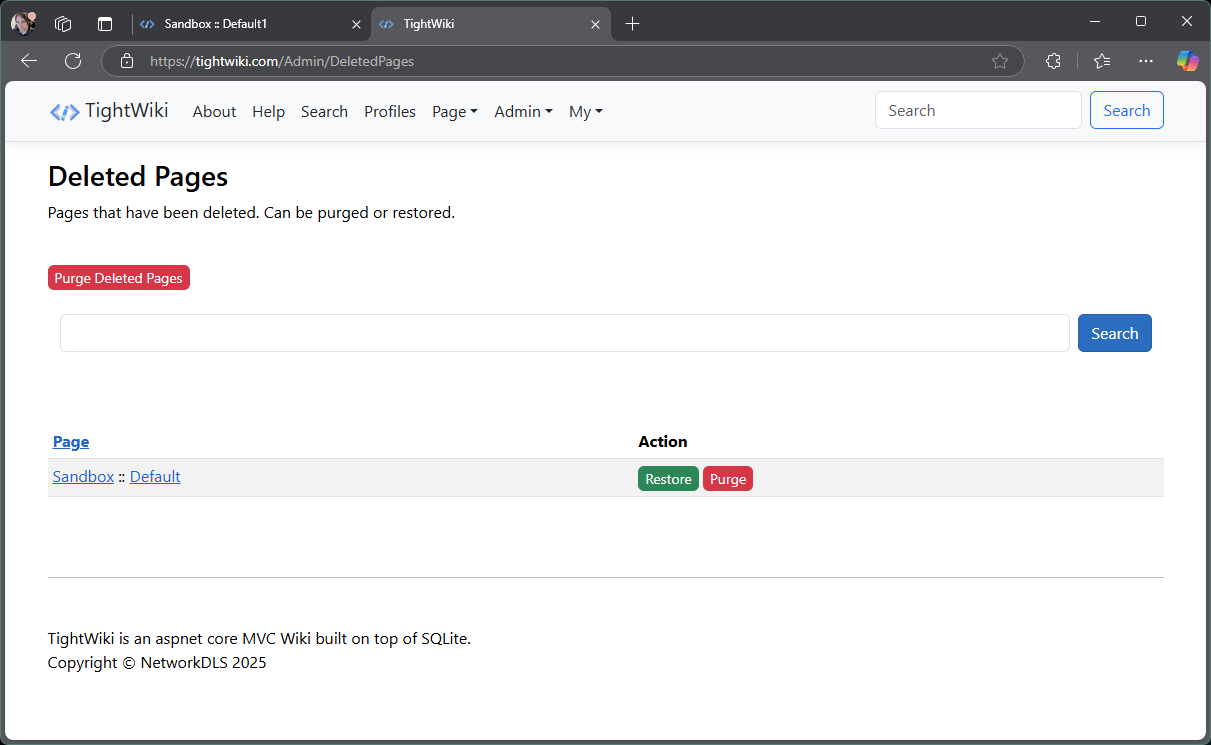Open the browser extensions puzzle icon
The image size is (1211, 745).
(1053, 61)
